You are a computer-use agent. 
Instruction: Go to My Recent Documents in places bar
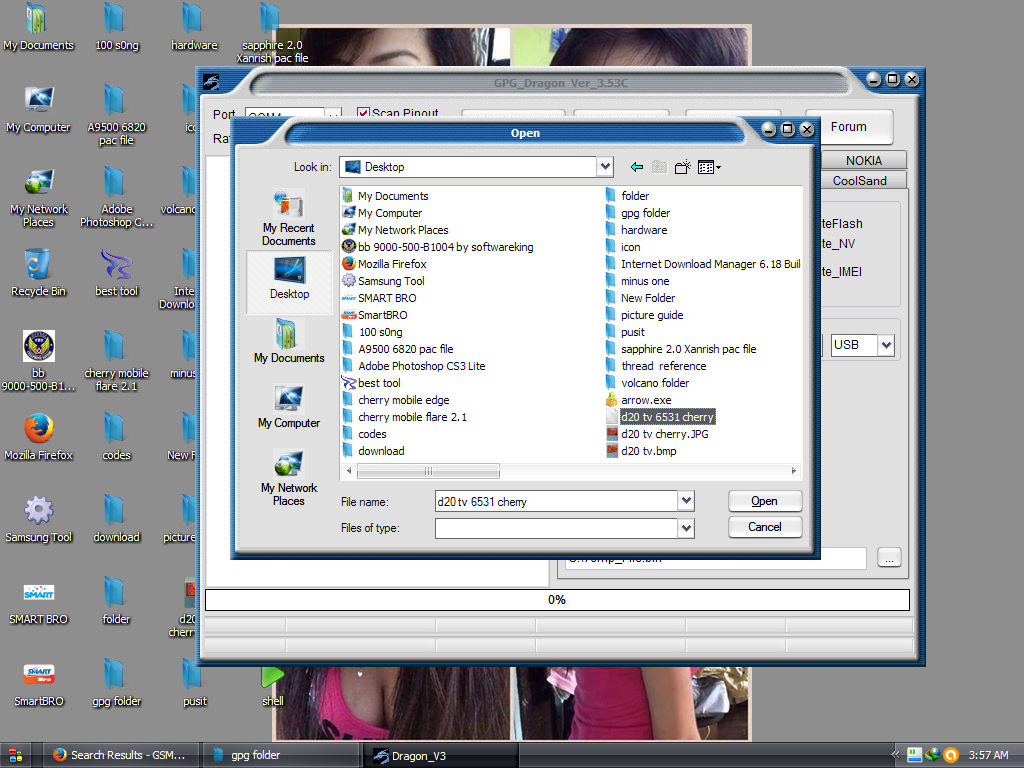pos(289,218)
